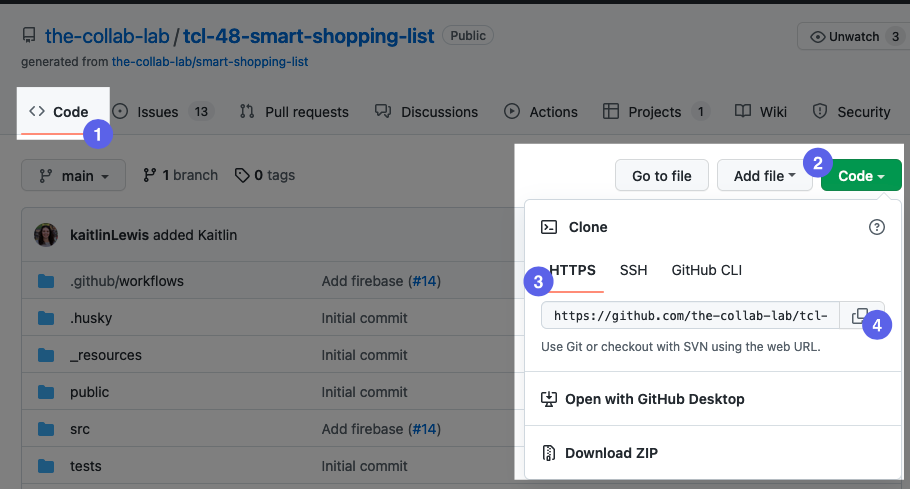Click Open with GitHub Desktop

(654, 399)
